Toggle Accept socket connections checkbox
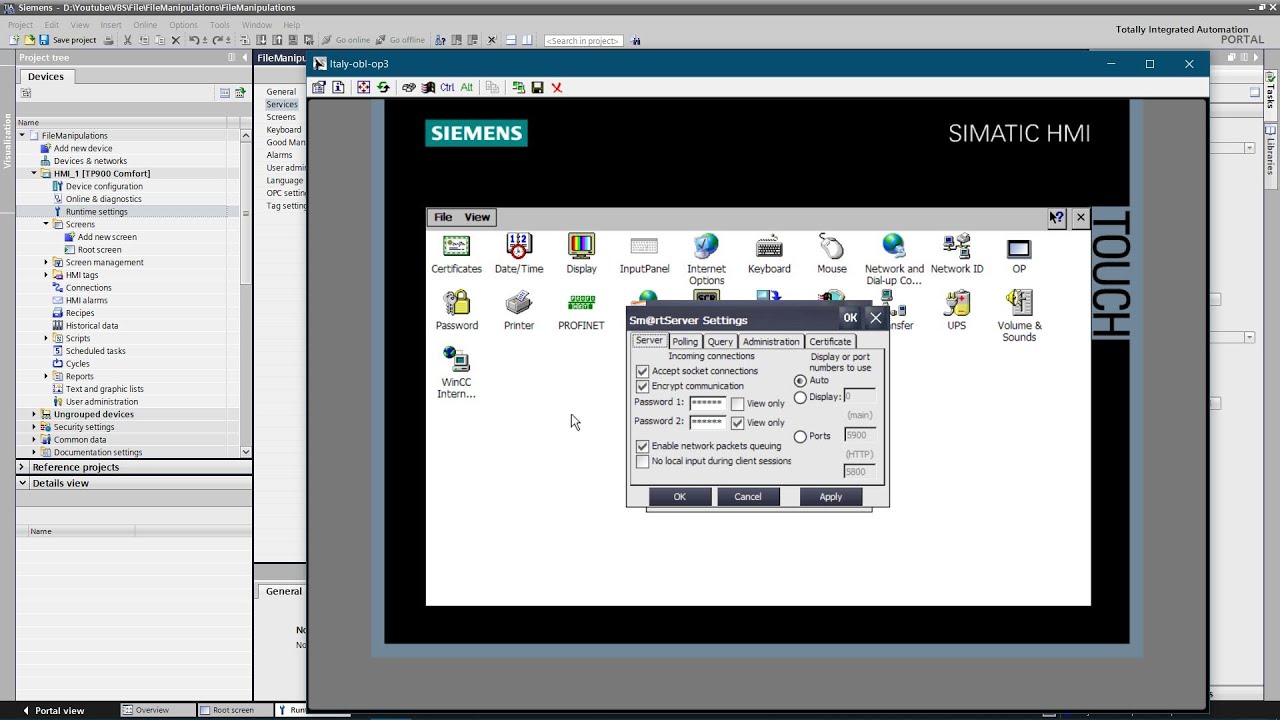1280x720 pixels. pyautogui.click(x=642, y=371)
